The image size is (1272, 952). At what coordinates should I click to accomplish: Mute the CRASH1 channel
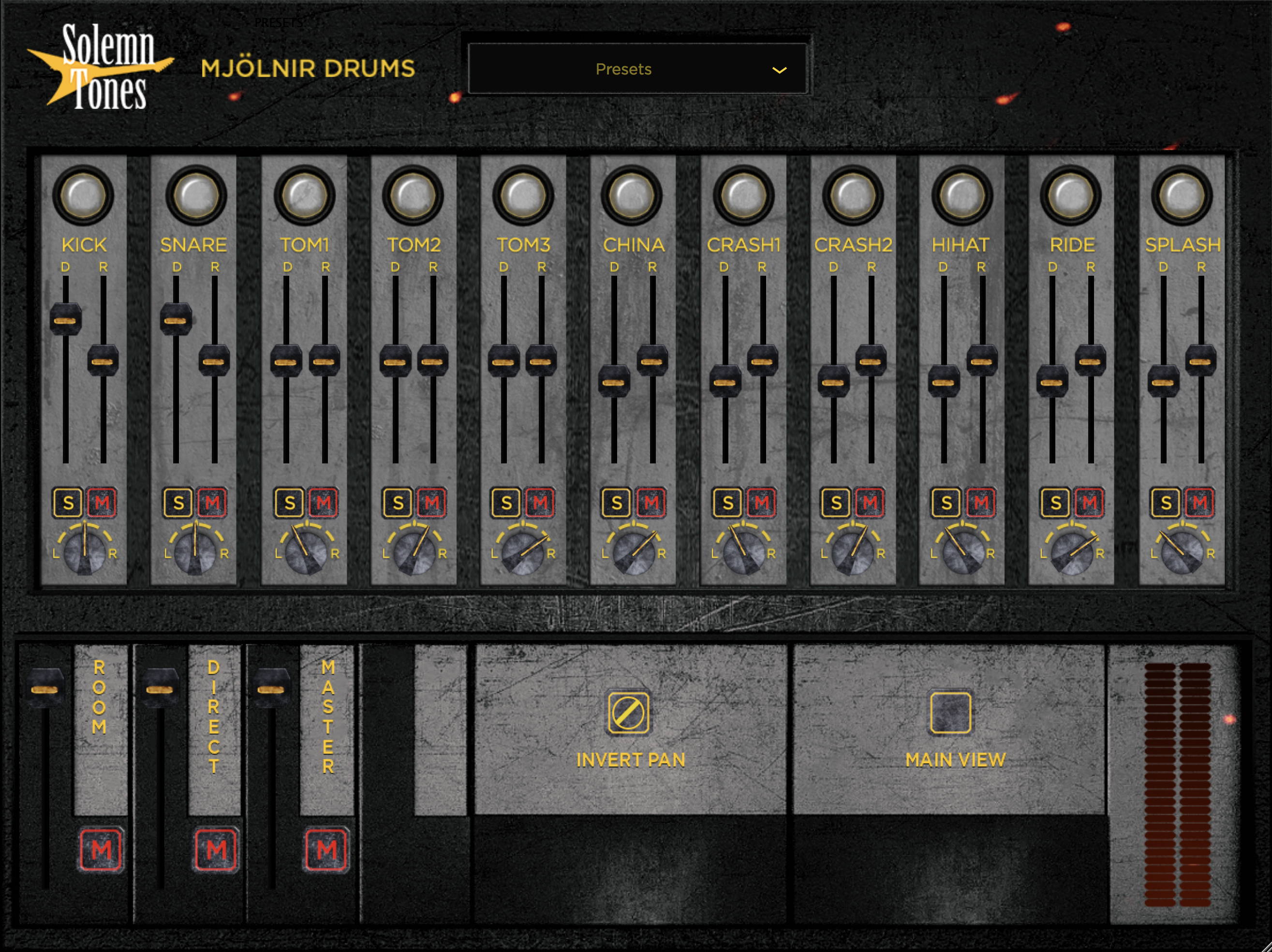pyautogui.click(x=761, y=503)
